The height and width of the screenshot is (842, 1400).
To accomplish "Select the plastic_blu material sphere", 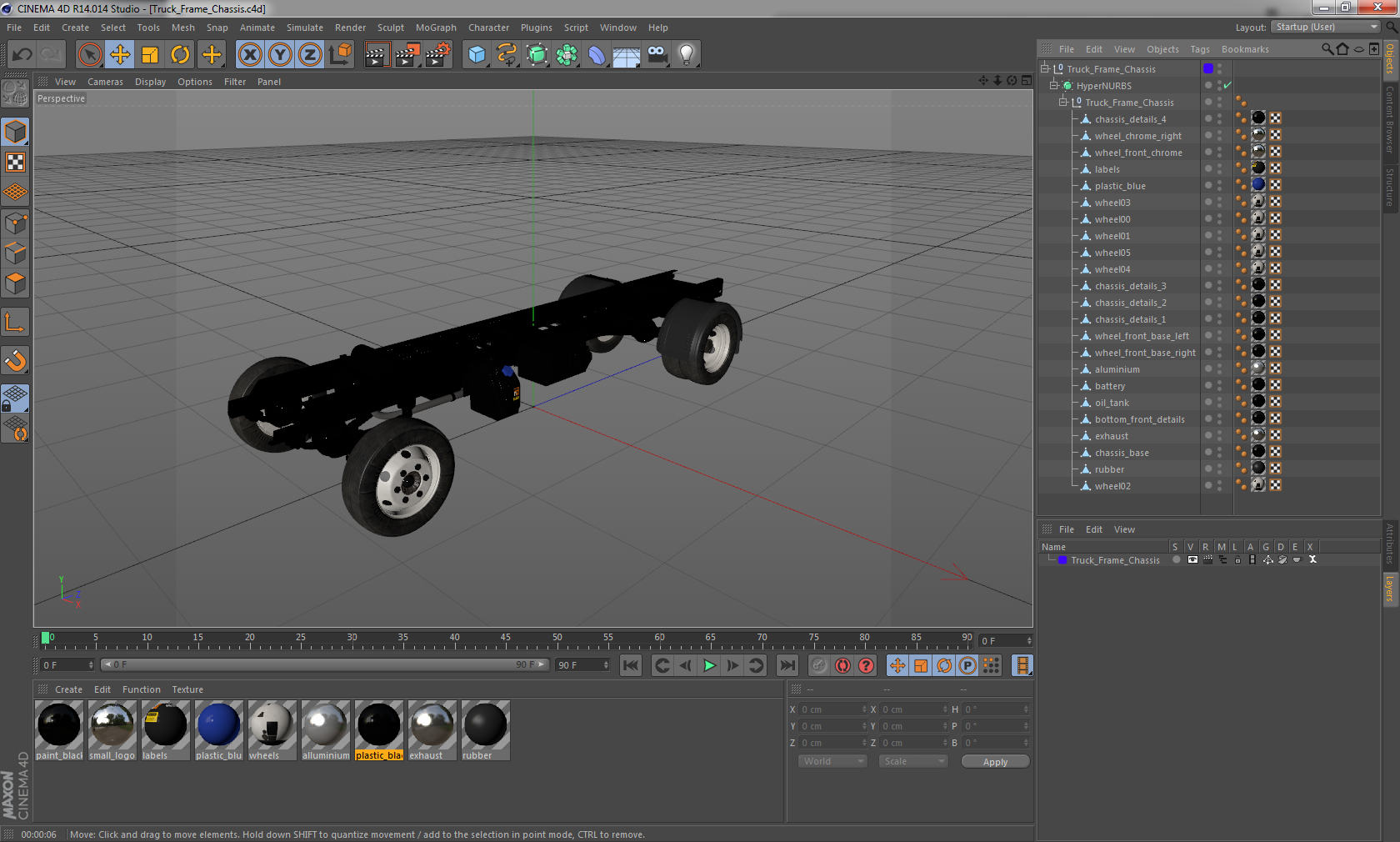I will pyautogui.click(x=218, y=724).
